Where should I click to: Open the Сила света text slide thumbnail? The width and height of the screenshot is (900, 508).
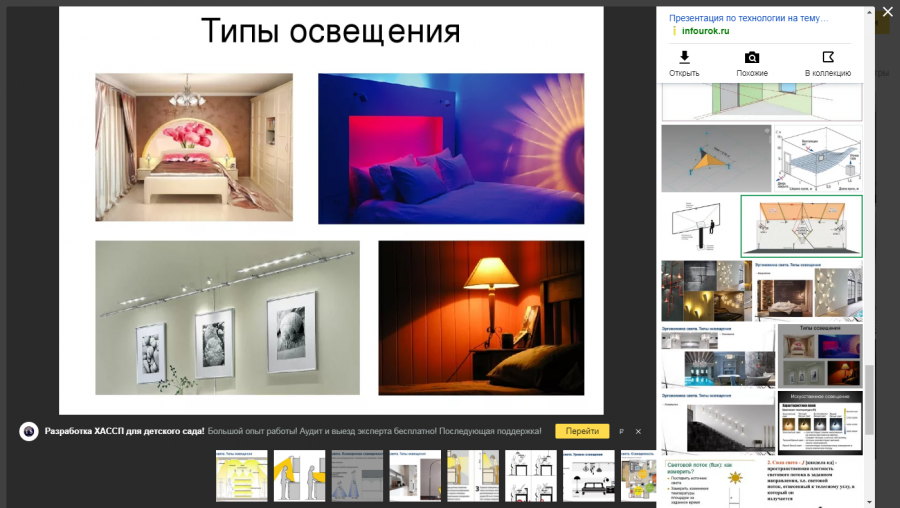(x=813, y=482)
